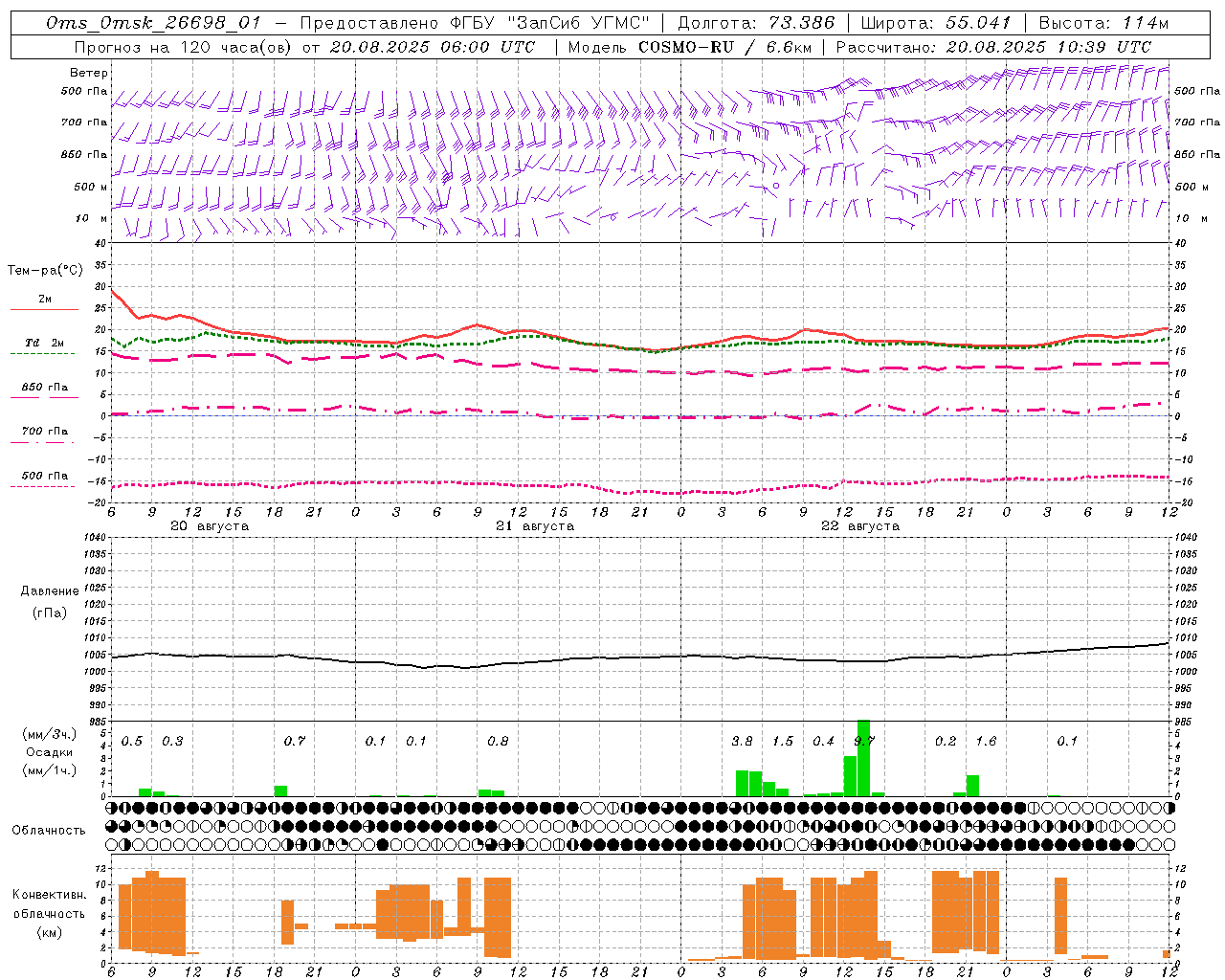Click the Облачность cloud cover label
1225x980 pixels.
49,831
